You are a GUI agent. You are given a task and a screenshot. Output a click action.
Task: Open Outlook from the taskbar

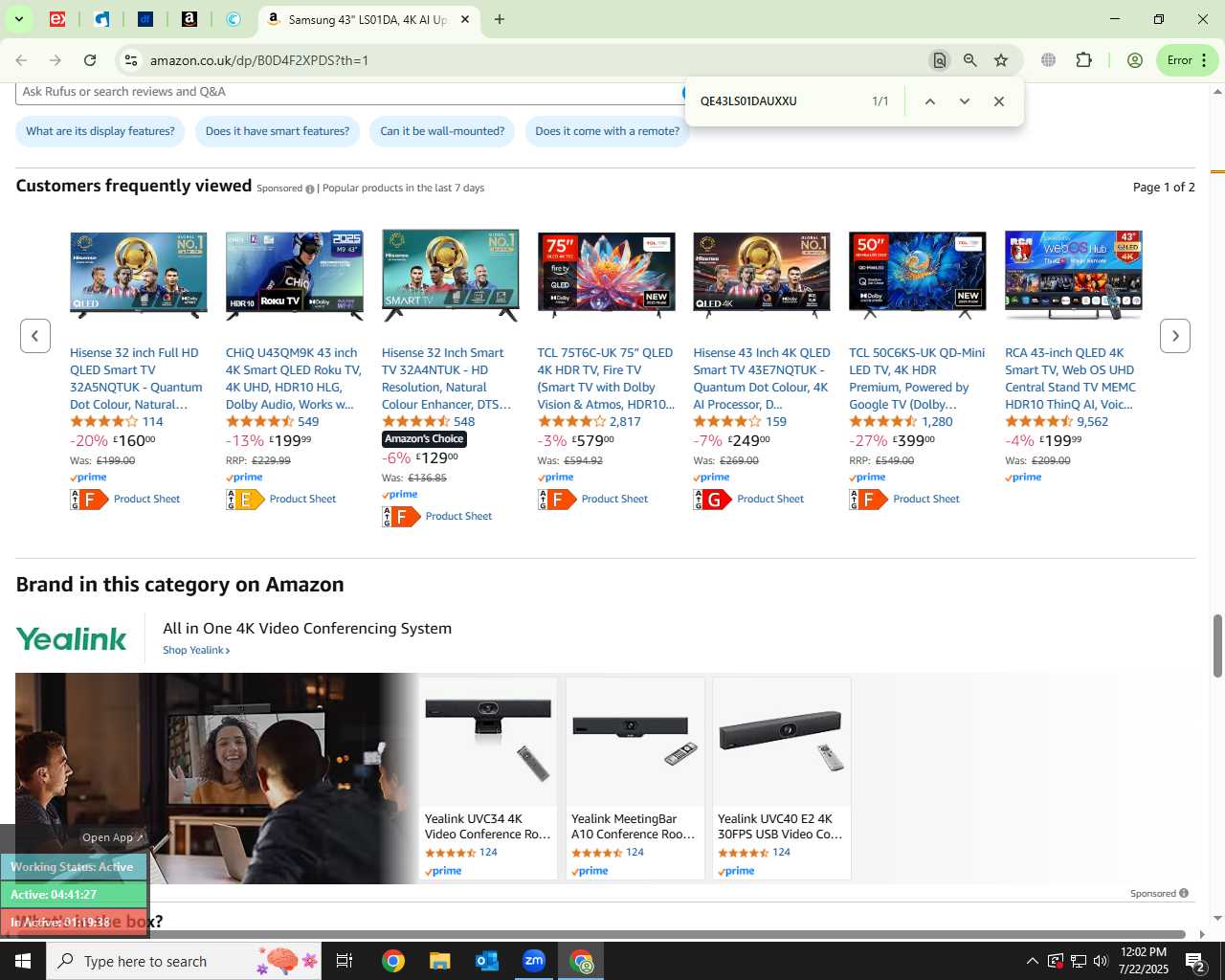487,961
